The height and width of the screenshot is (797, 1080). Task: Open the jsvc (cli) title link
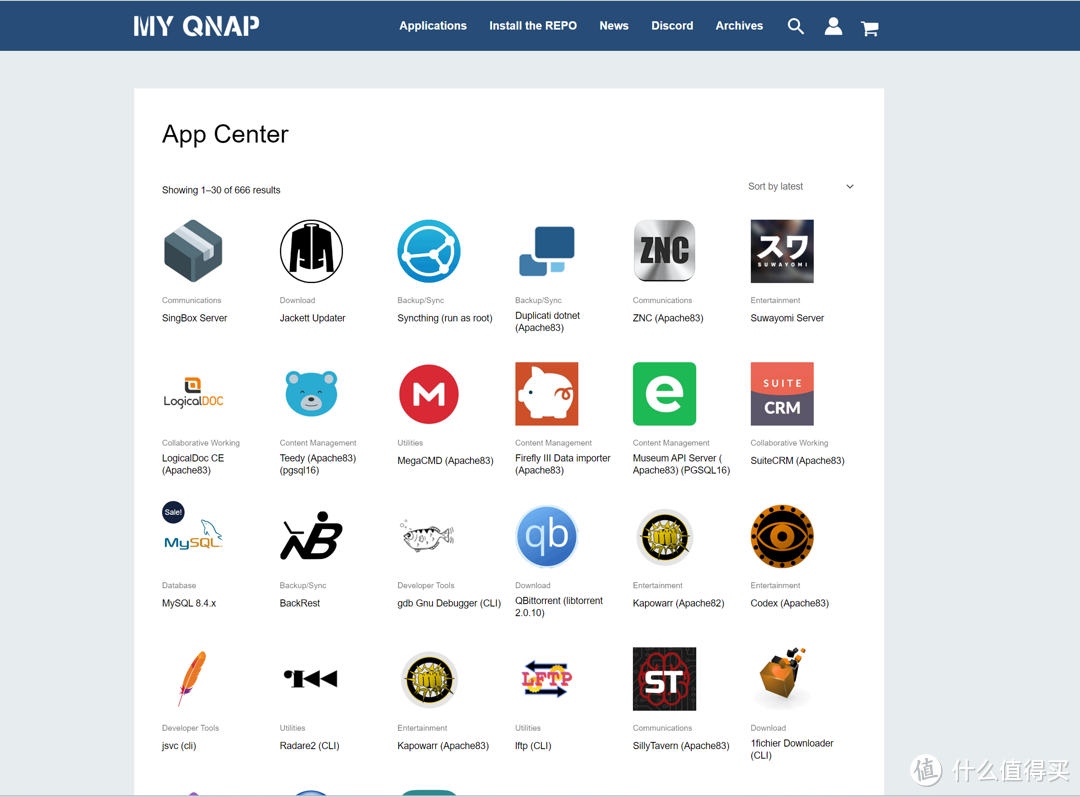point(179,746)
